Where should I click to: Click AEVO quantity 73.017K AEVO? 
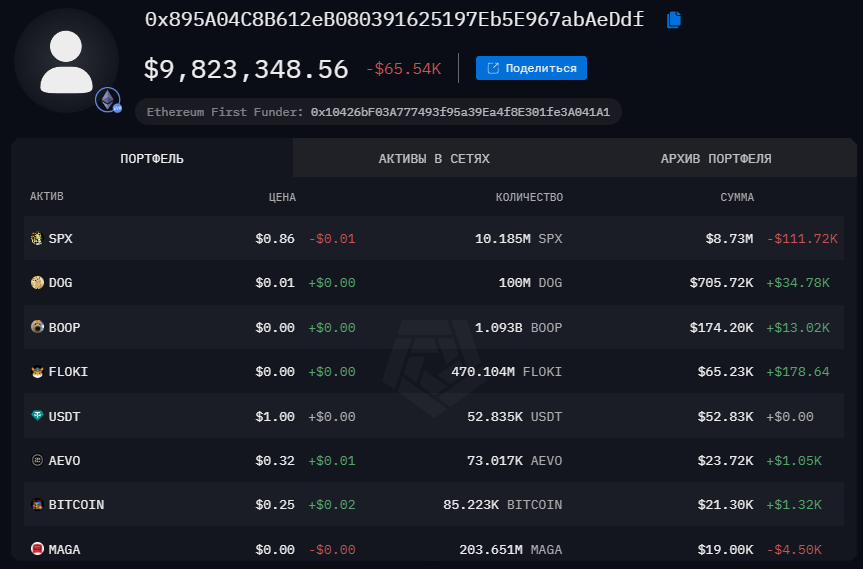pos(515,461)
